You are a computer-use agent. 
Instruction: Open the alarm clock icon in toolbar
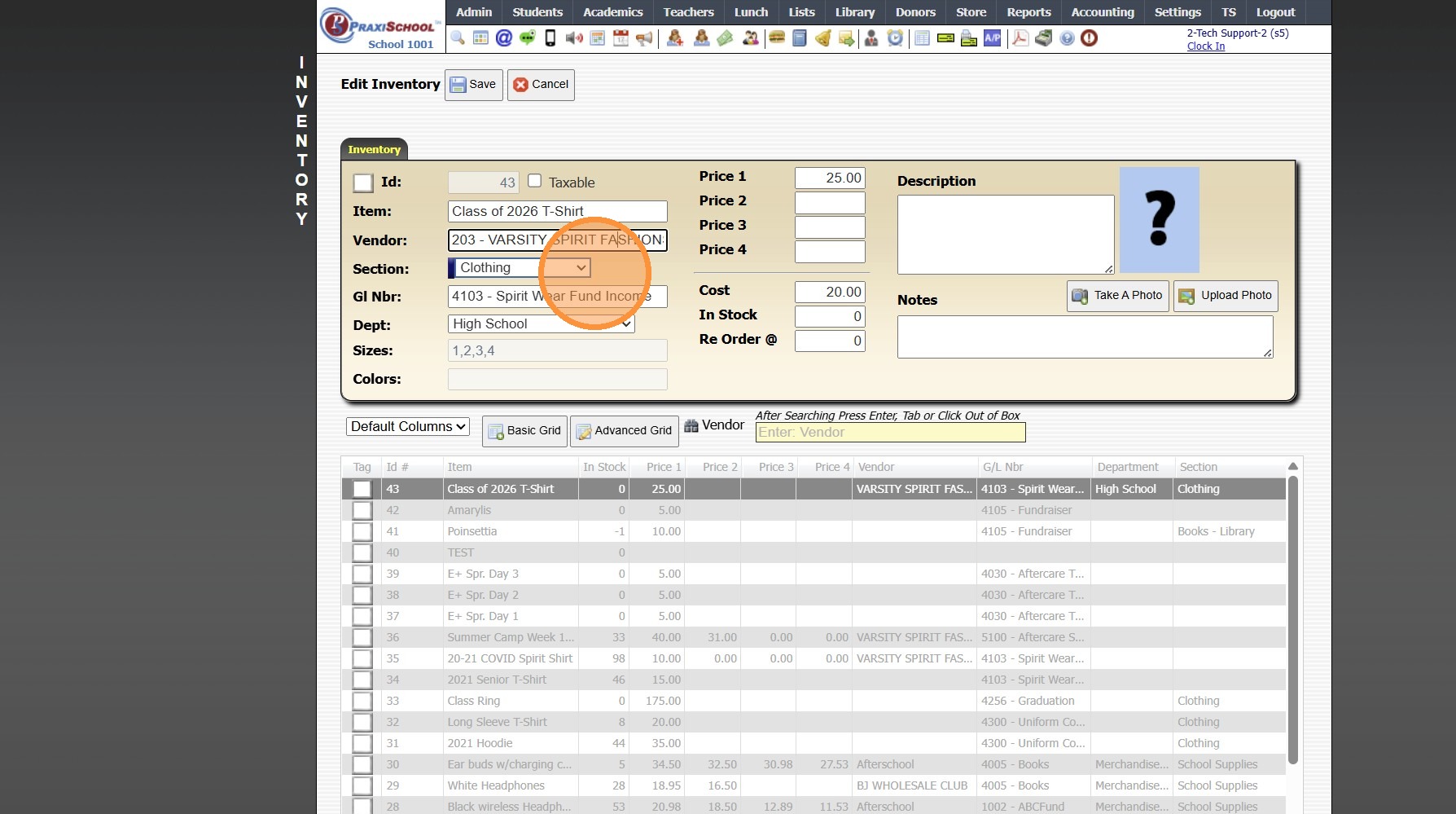[x=895, y=38]
